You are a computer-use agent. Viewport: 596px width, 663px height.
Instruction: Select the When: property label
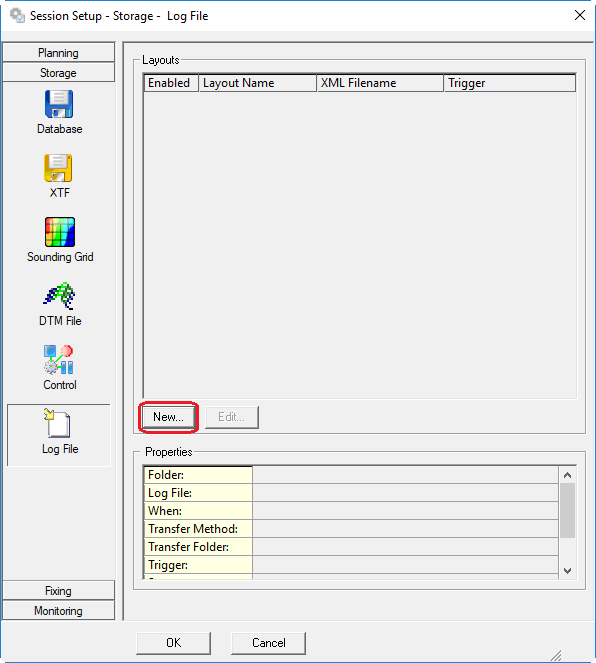[x=198, y=511]
